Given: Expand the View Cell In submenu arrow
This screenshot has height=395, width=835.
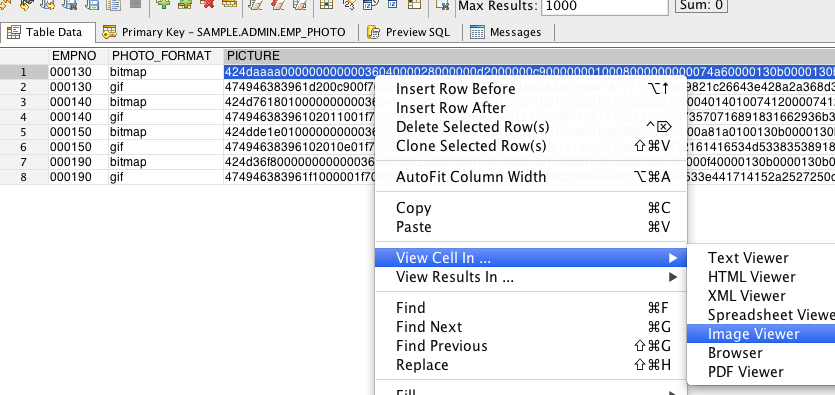Looking at the screenshot, I should coord(673,258).
